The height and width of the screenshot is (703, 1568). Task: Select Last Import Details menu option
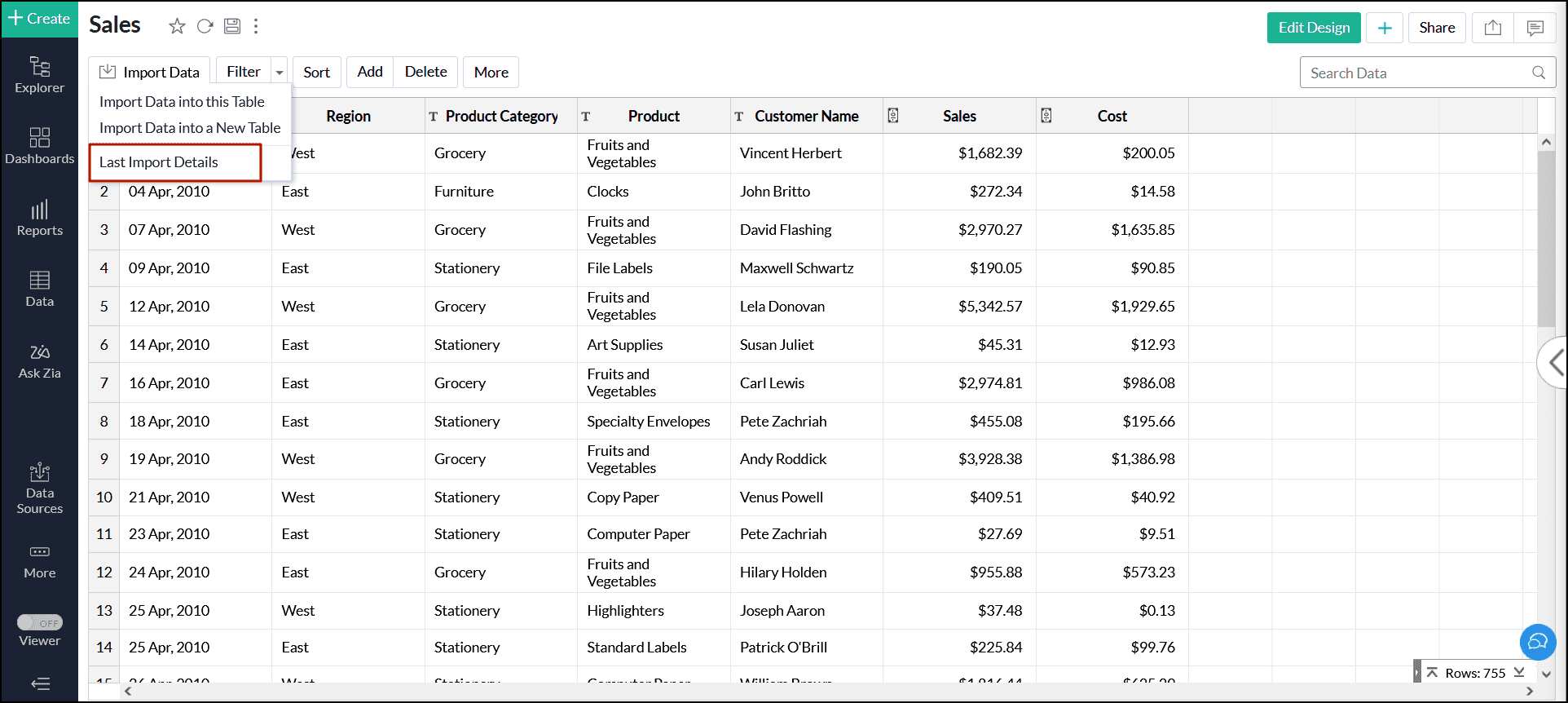coord(159,162)
